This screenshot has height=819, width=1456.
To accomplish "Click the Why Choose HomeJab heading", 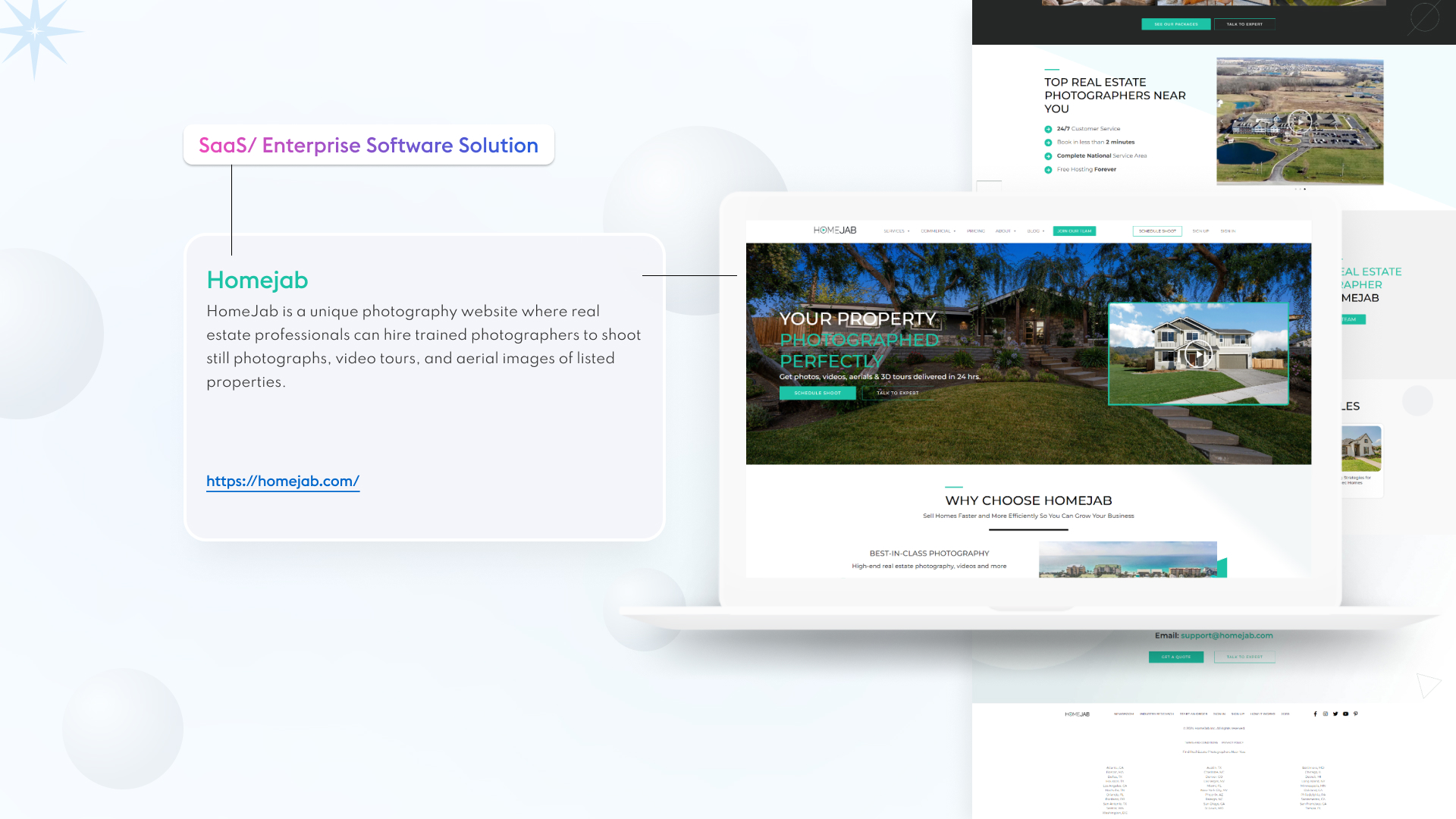I will coord(1028,500).
